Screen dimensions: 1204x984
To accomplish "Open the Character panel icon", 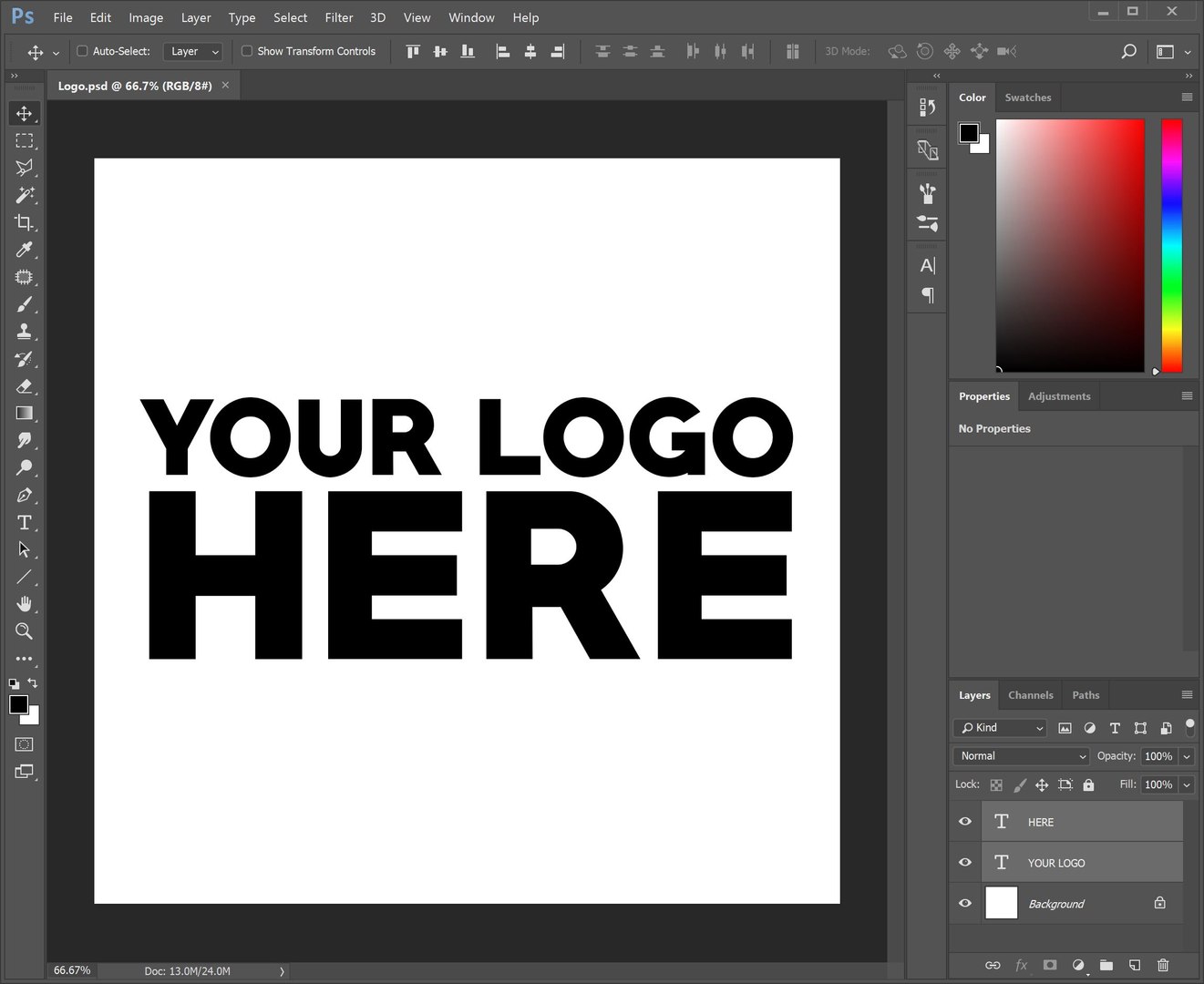I will pos(927,266).
